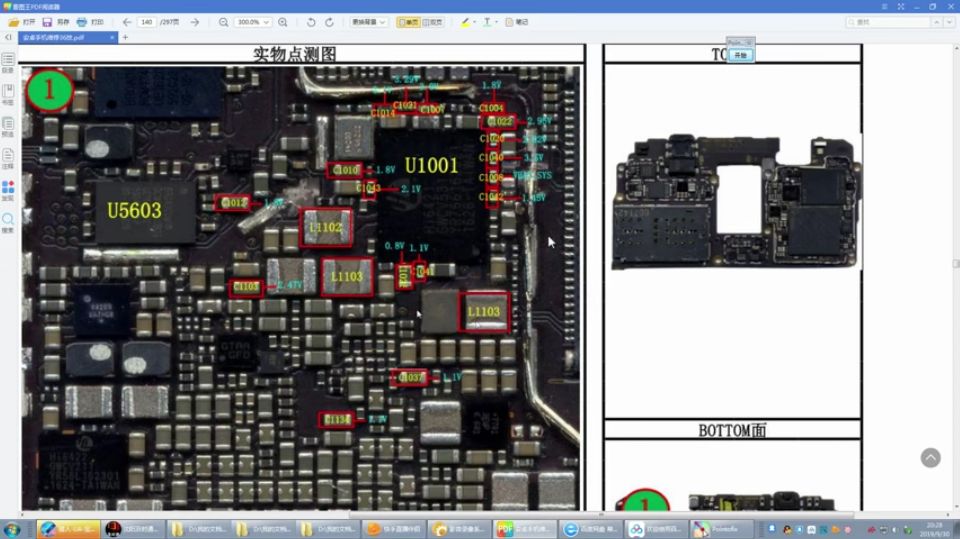
Task: Click the top-side motherboard thumbnail image
Action: [x=735, y=202]
